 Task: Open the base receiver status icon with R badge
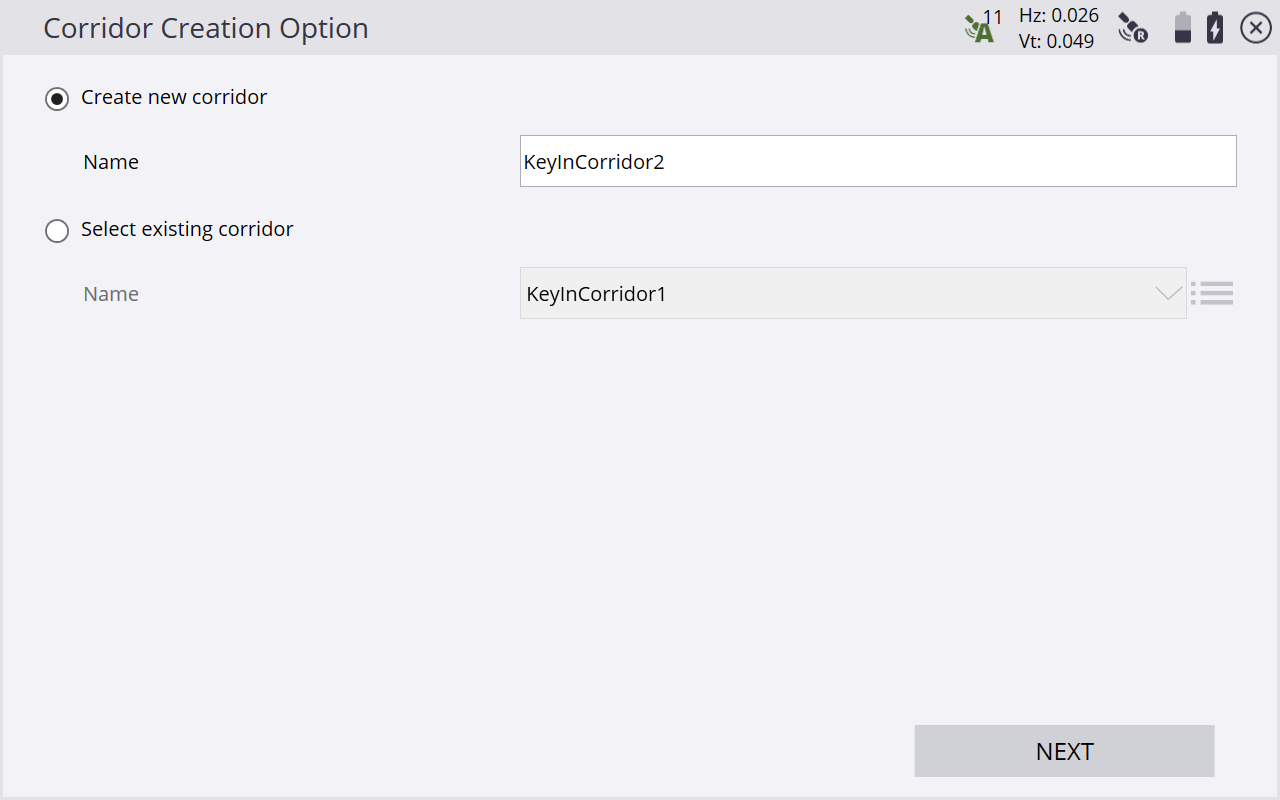pos(1132,28)
